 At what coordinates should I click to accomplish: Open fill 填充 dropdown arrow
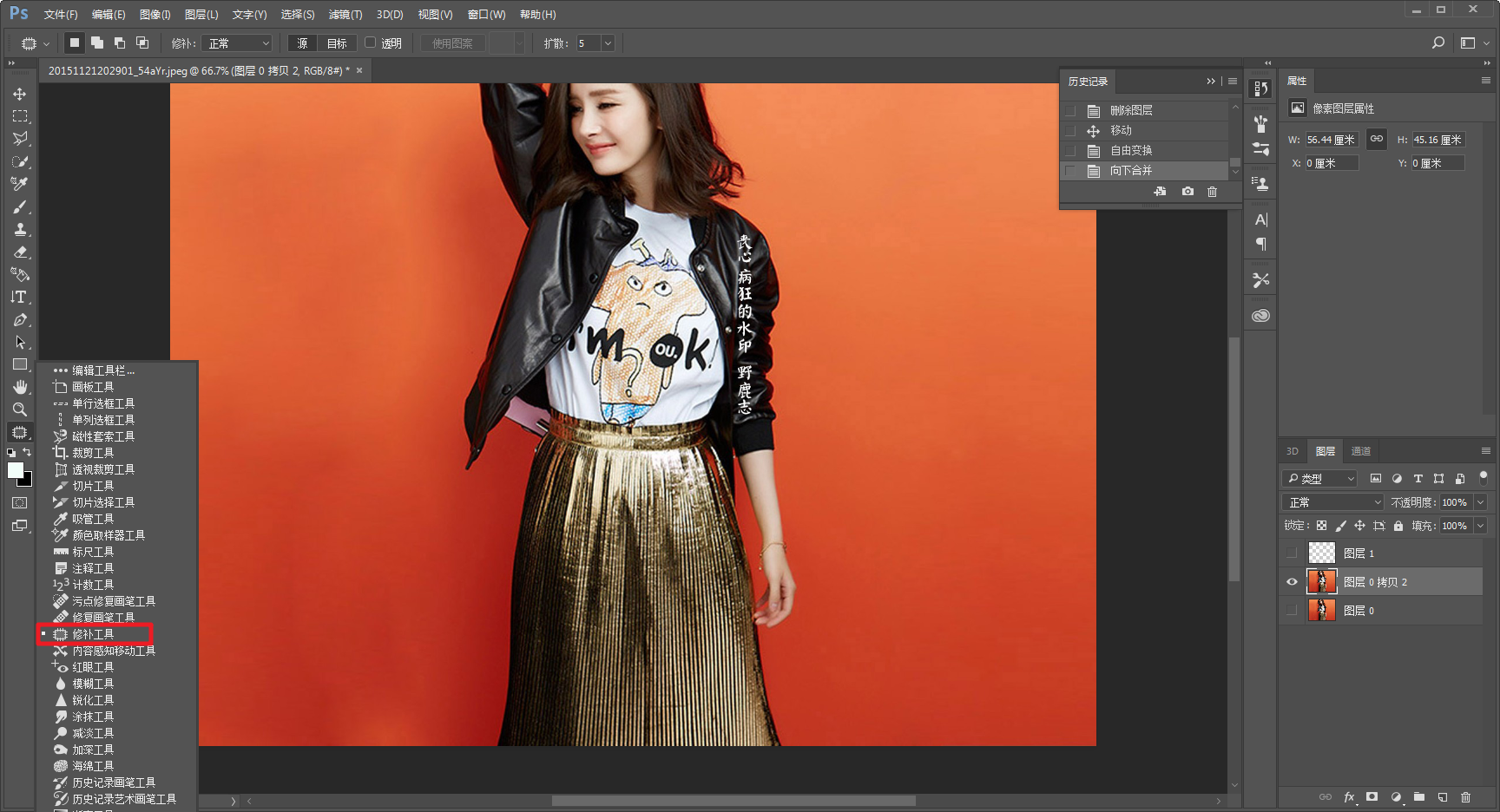[1480, 526]
